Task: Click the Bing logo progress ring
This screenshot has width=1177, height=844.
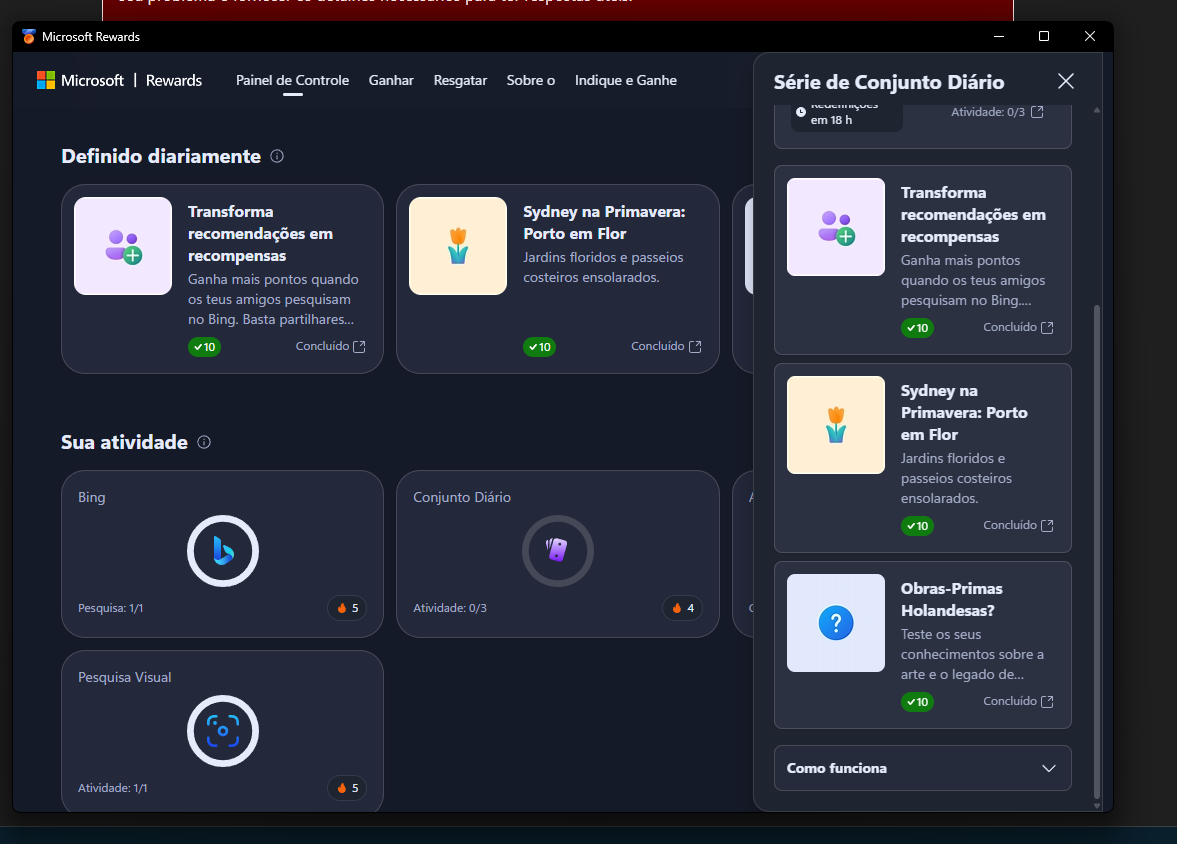Action: (223, 551)
